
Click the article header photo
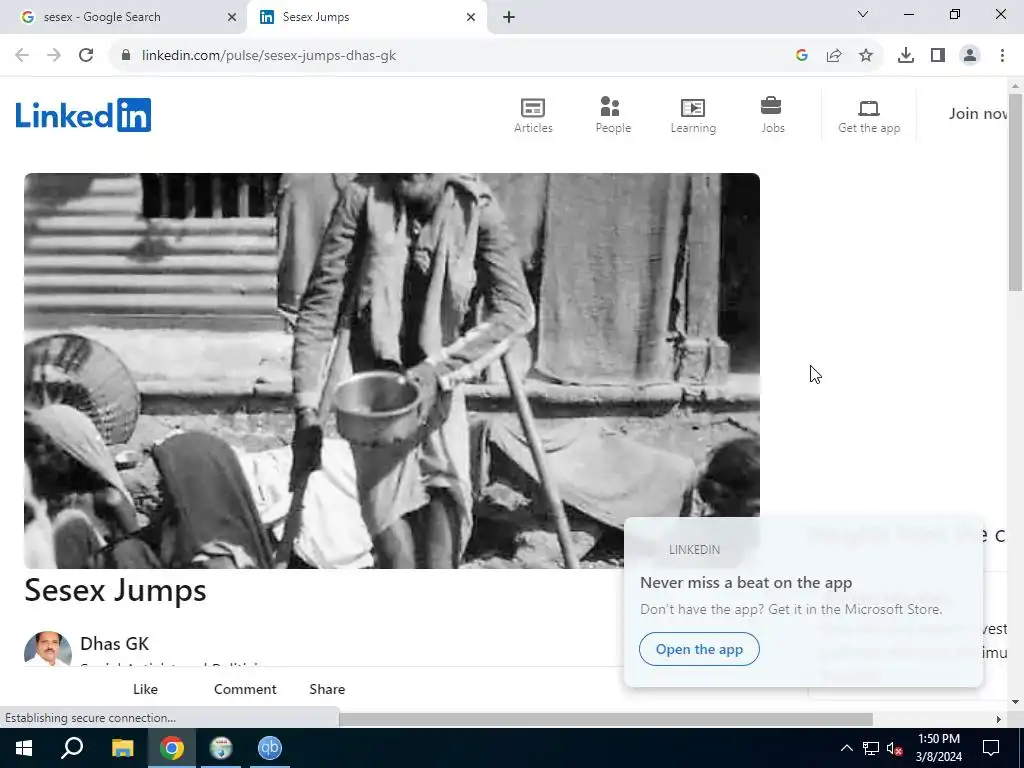click(x=392, y=370)
